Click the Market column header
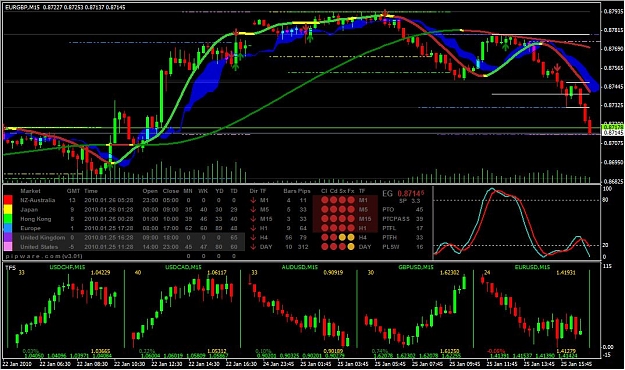This screenshot has height=370, width=625. pyautogui.click(x=30, y=191)
